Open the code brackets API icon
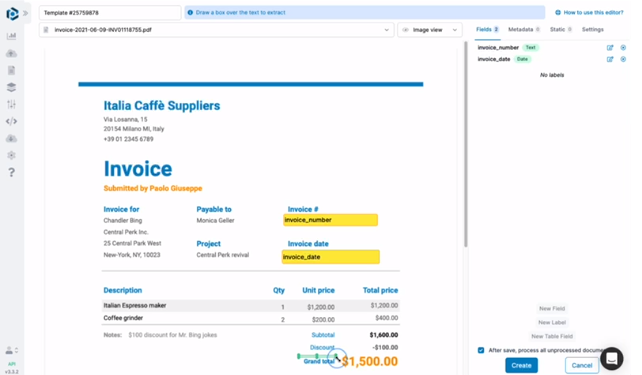 pos(11,121)
